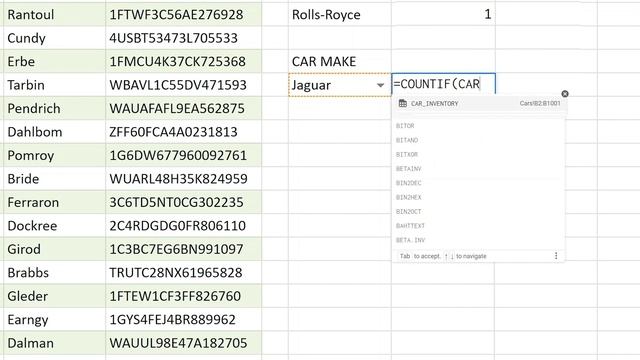Select the Rolls-Royce cell
The image size is (640, 360).
[340, 15]
